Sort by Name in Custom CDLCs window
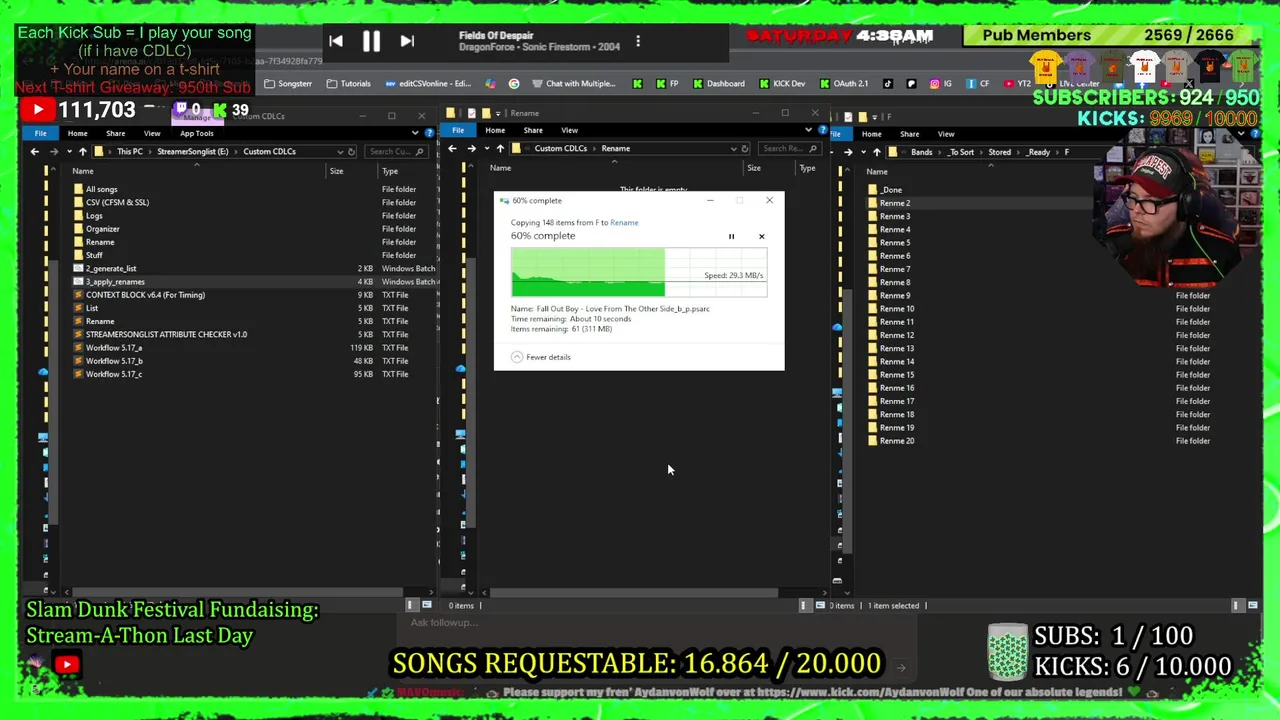 tap(82, 171)
